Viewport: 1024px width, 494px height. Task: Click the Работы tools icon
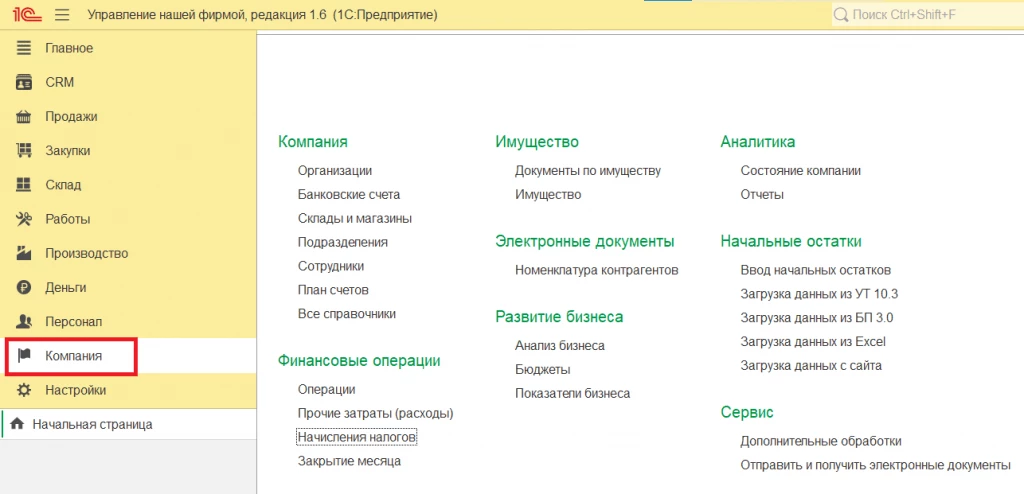[x=24, y=220]
